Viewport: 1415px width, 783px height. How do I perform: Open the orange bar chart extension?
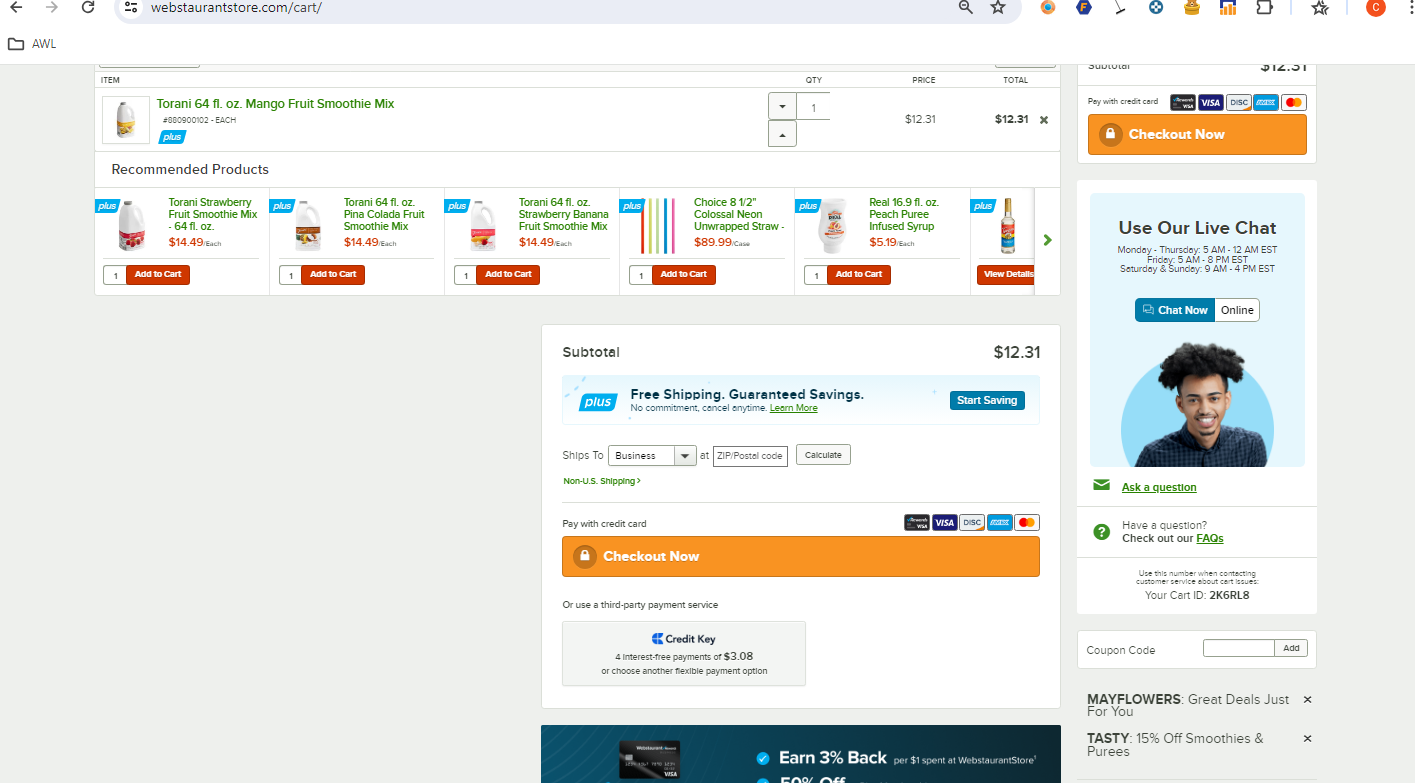click(x=1228, y=7)
